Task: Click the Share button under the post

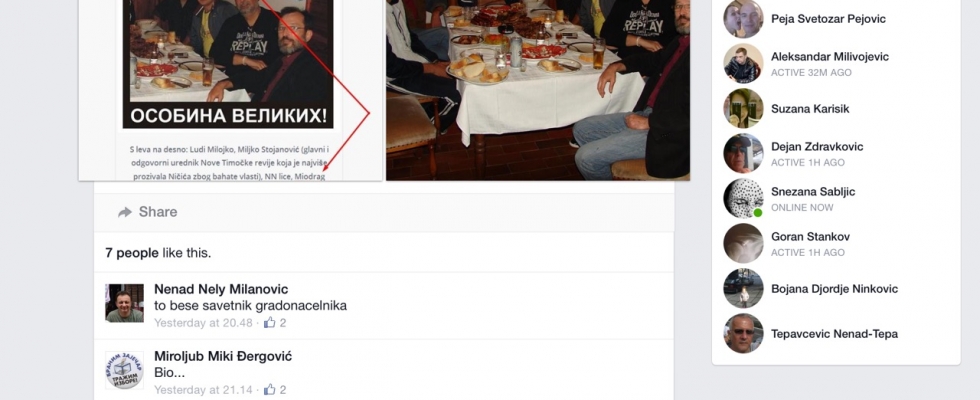Action: coord(148,212)
